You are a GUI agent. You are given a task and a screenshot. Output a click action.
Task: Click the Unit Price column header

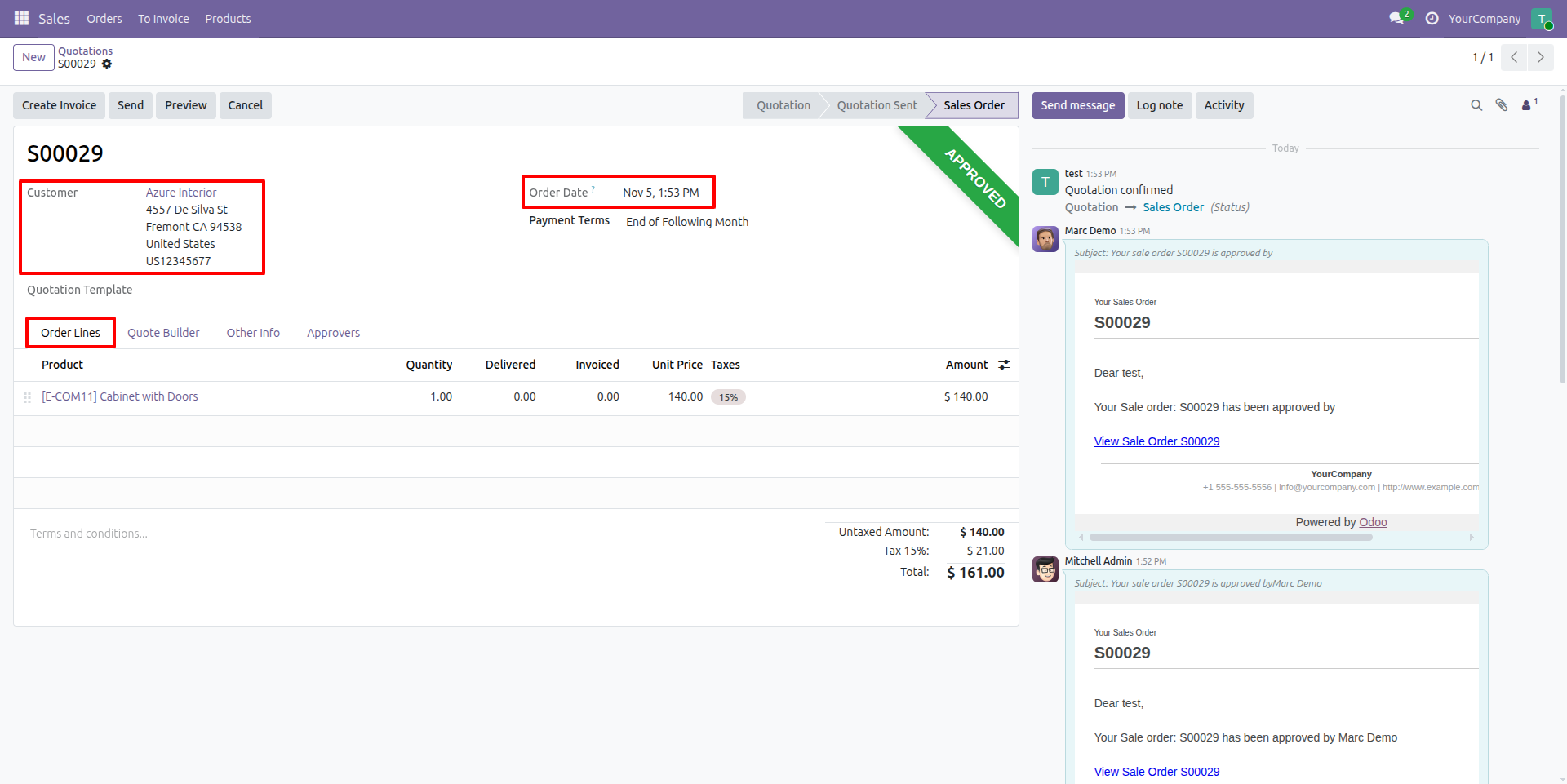pos(677,365)
